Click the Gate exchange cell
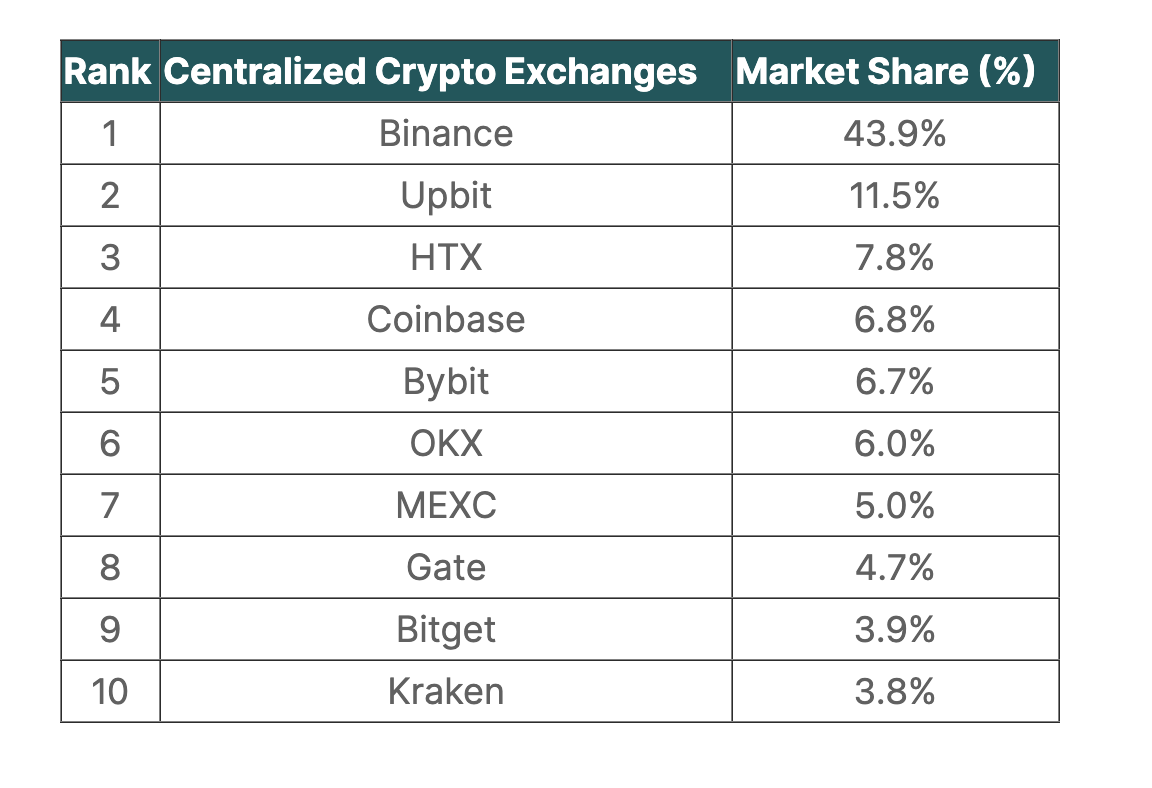1152x788 pixels. click(446, 568)
